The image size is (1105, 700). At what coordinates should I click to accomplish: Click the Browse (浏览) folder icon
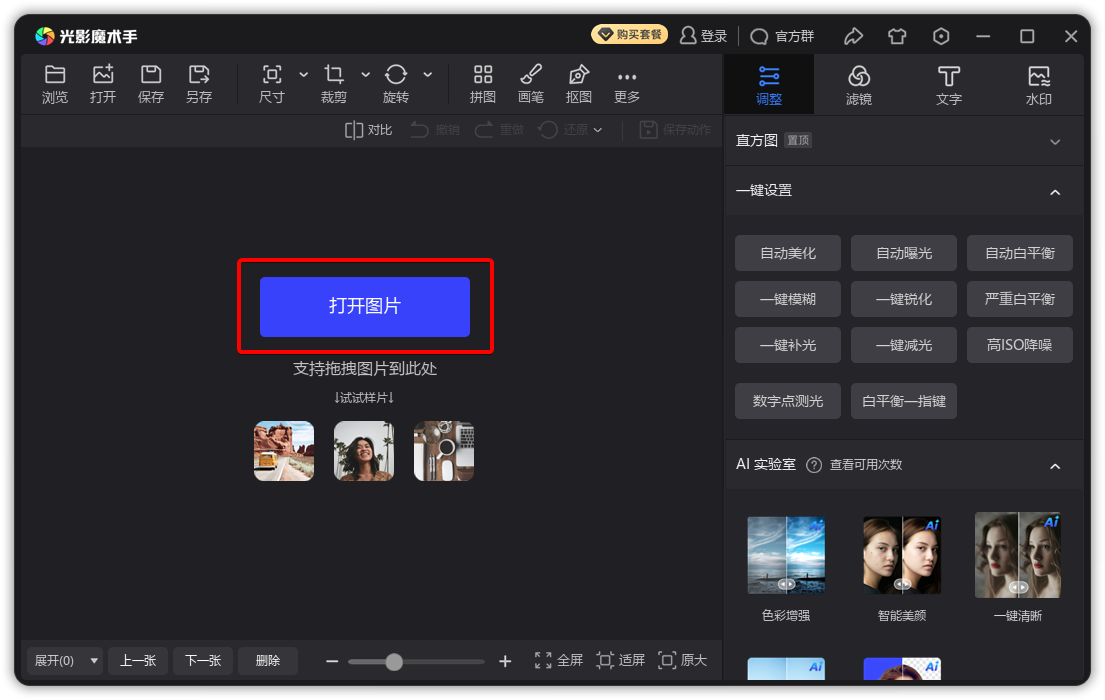(55, 75)
